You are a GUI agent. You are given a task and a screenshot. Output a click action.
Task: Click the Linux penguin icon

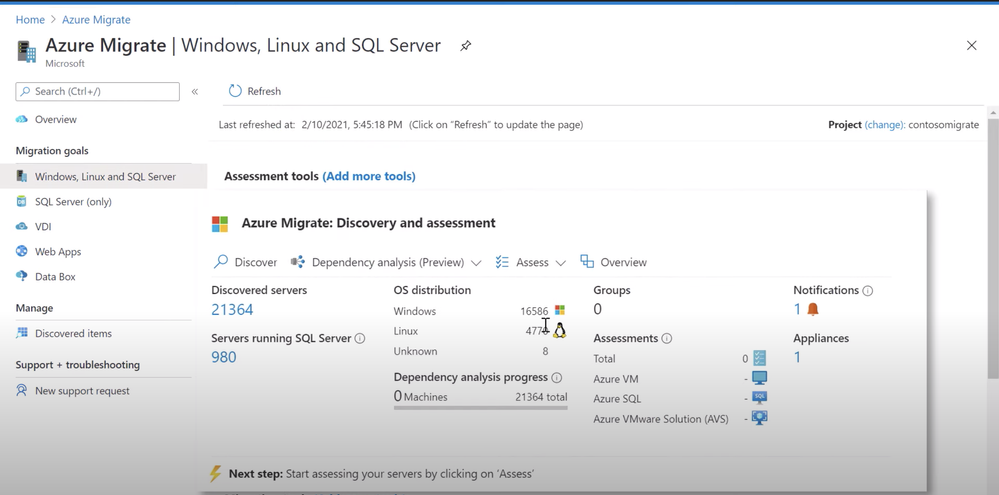pos(559,330)
